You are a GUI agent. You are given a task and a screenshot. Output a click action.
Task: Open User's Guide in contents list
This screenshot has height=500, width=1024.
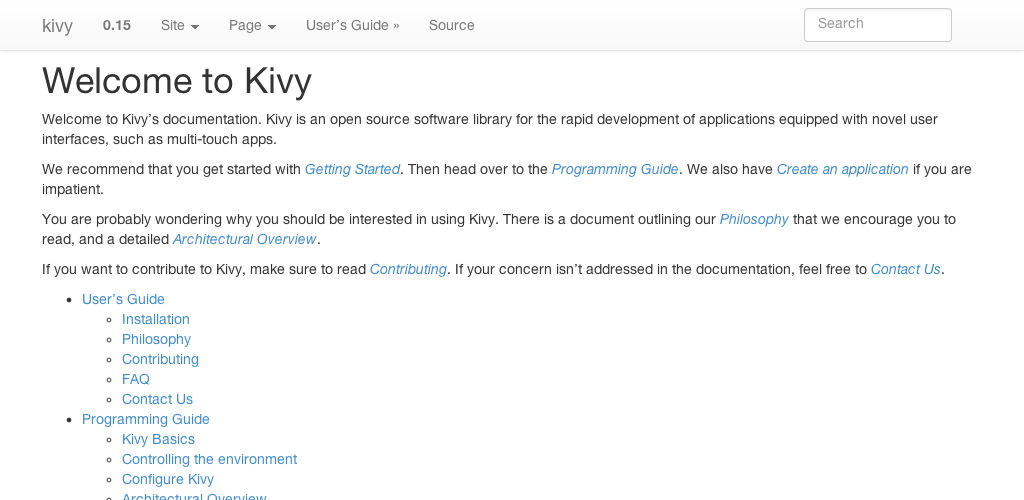click(123, 299)
